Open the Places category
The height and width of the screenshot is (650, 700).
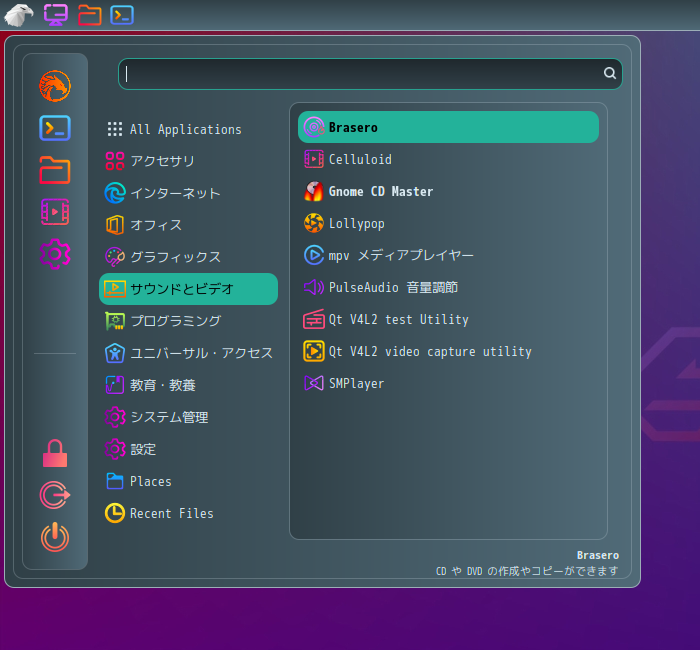(x=188, y=481)
